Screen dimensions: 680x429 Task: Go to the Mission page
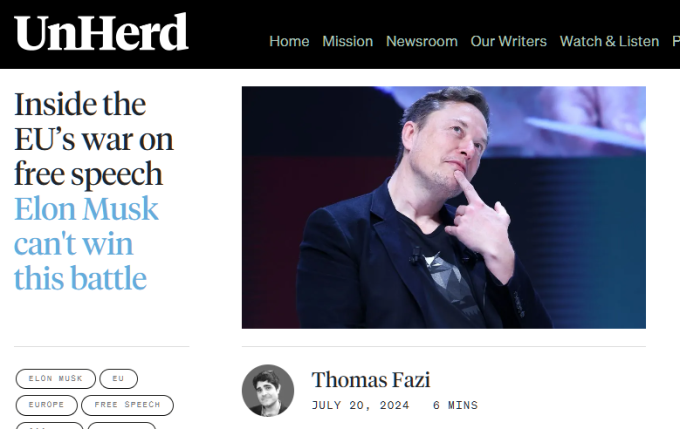coord(347,41)
